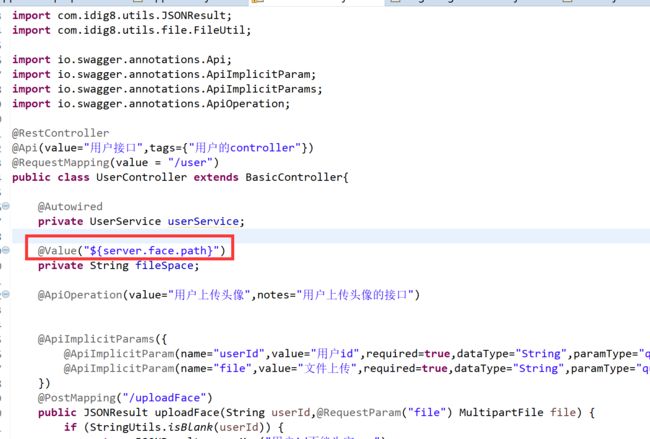The image size is (650, 439).
Task: Click the MultipartFile parameter type
Action: pyautogui.click(x=501, y=413)
